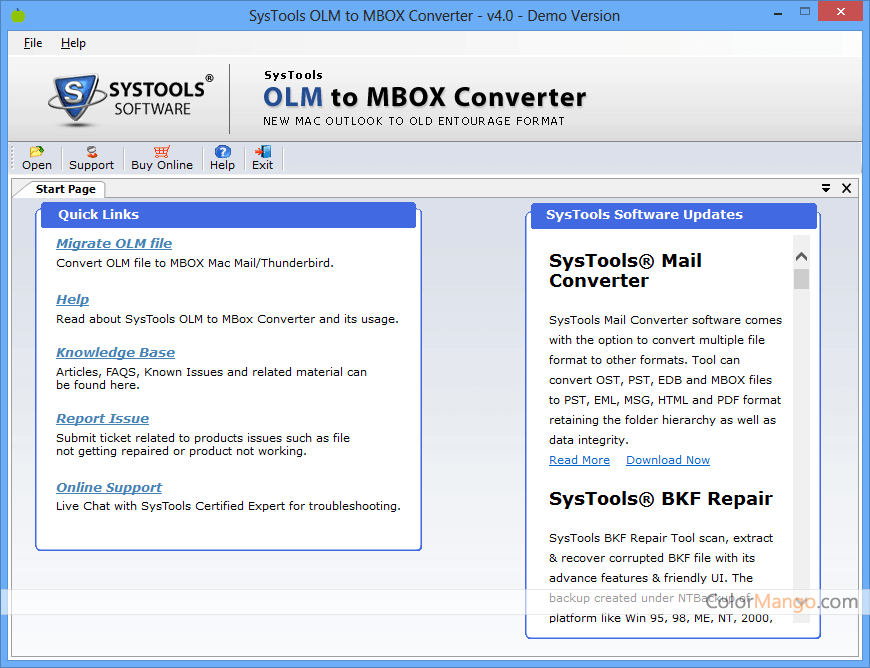Open Help from the toolbar icon

click(x=222, y=158)
